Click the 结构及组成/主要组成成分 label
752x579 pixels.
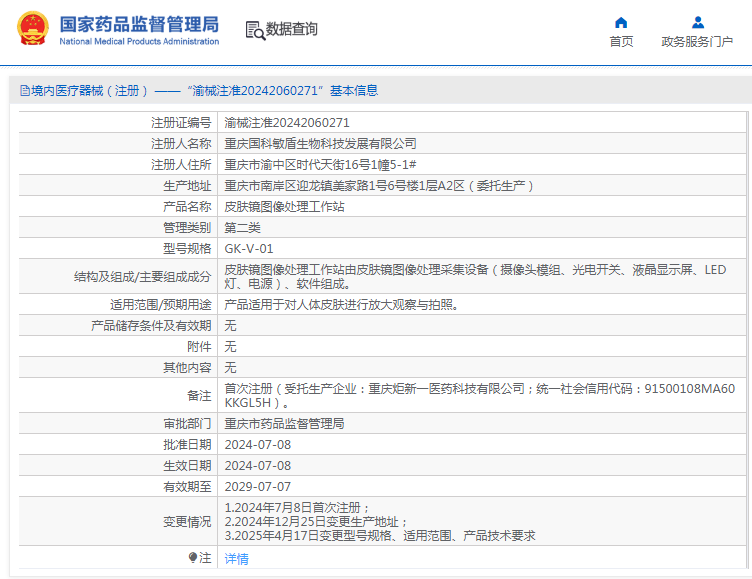[142, 277]
